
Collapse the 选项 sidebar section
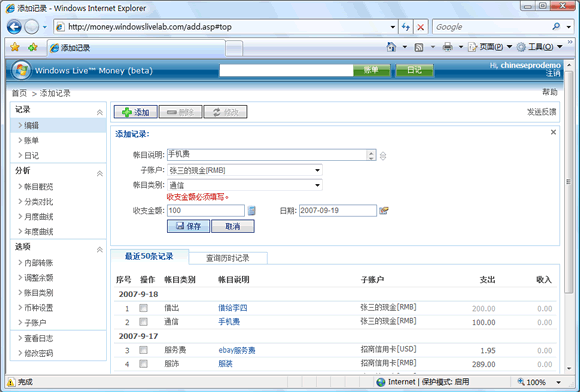point(100,250)
